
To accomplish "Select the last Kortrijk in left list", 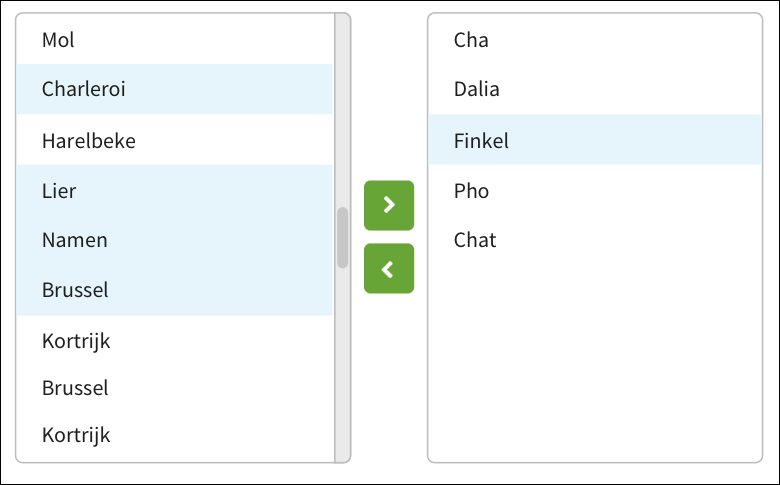I will [x=174, y=435].
